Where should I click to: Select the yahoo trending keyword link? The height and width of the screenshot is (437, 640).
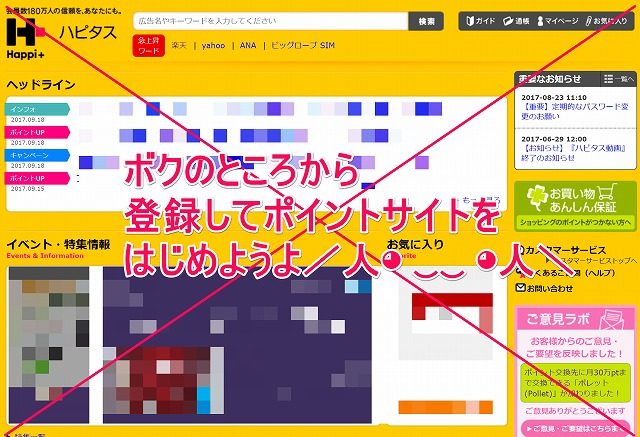[x=213, y=45]
